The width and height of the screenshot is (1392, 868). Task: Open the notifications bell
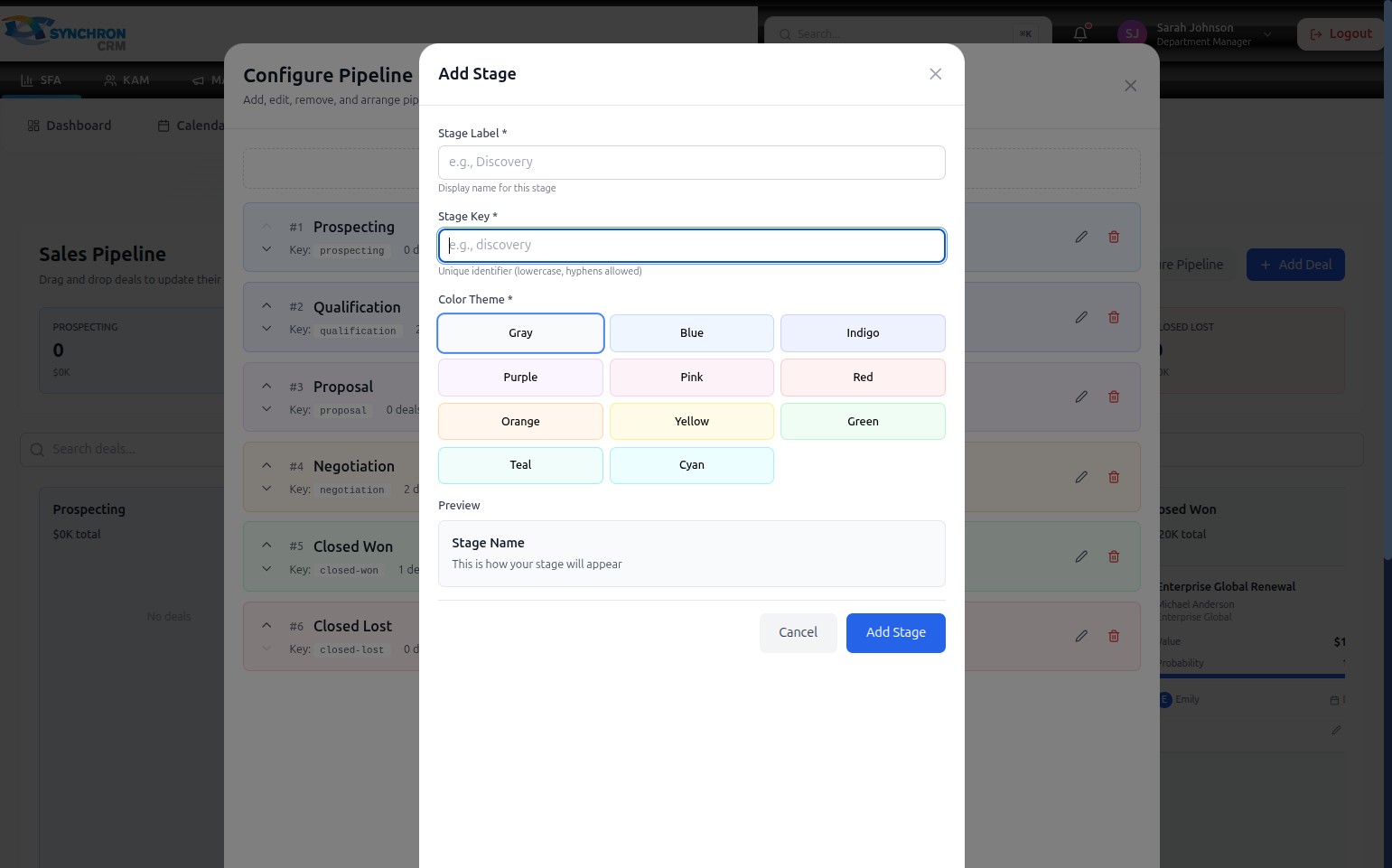pos(1080,33)
